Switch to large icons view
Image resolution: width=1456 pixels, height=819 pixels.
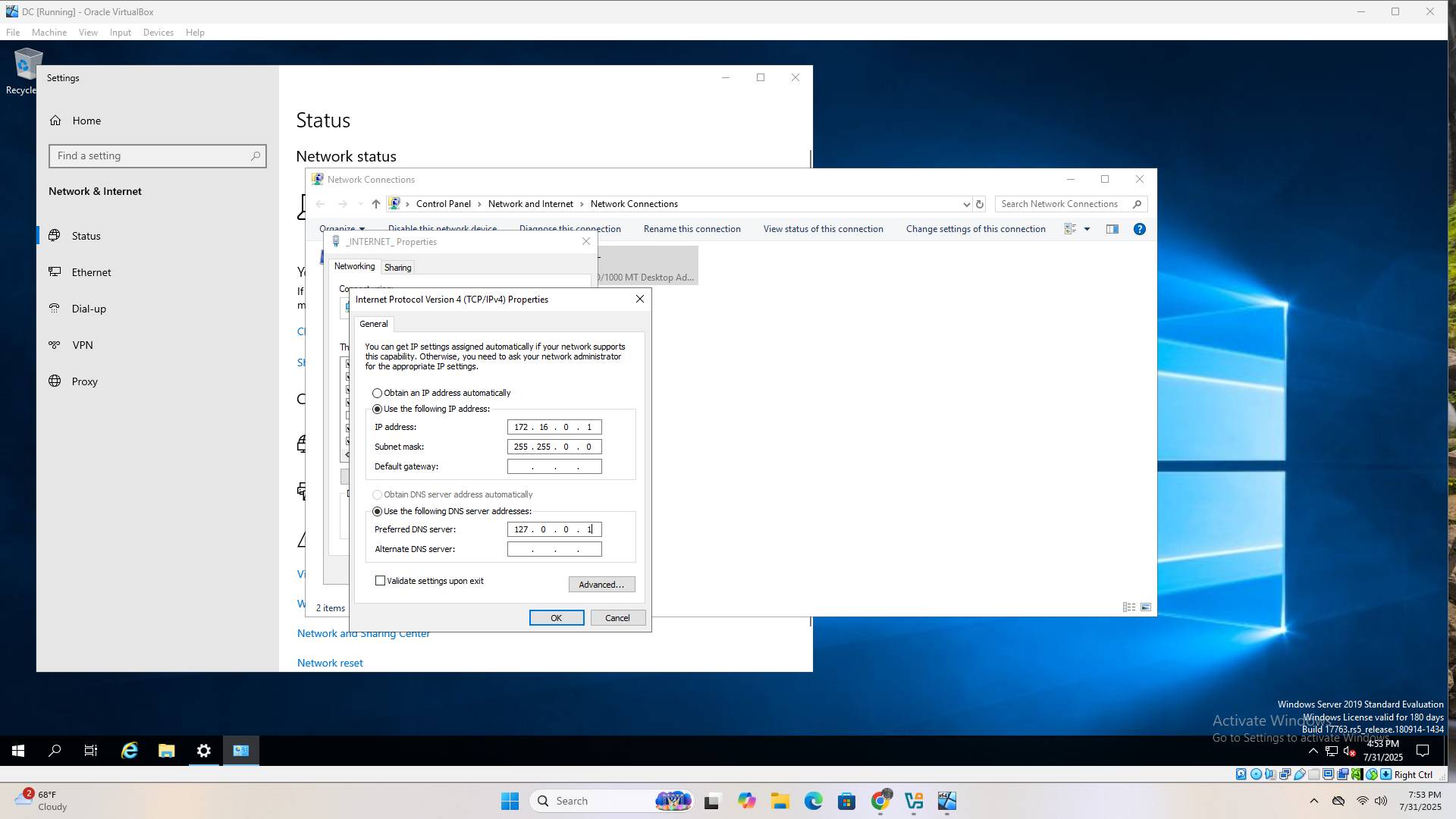(x=1146, y=607)
